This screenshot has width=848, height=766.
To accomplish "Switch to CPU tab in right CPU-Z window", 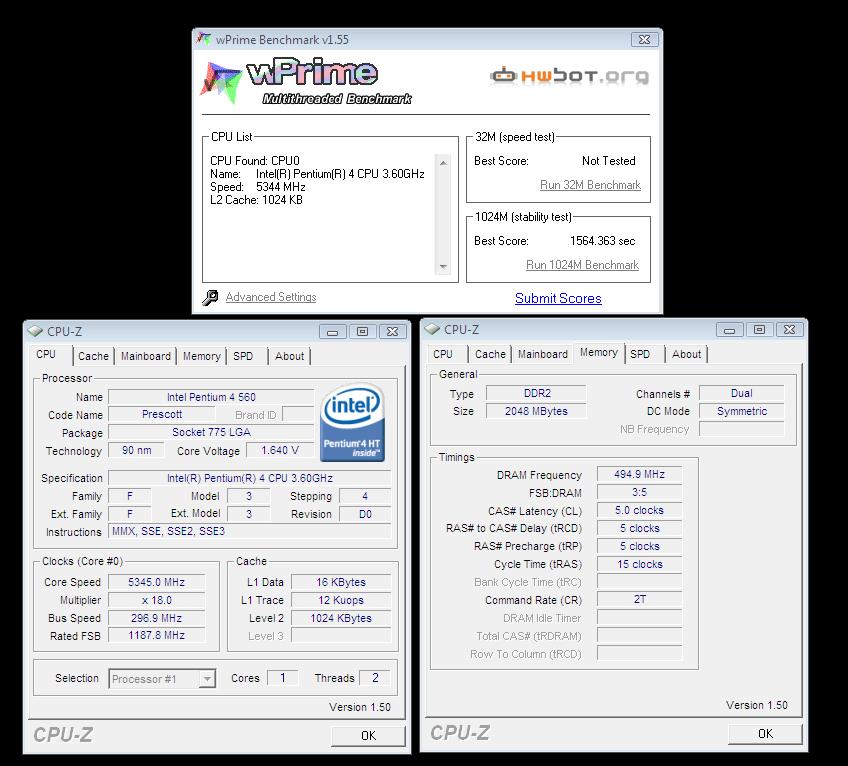I will click(x=443, y=354).
